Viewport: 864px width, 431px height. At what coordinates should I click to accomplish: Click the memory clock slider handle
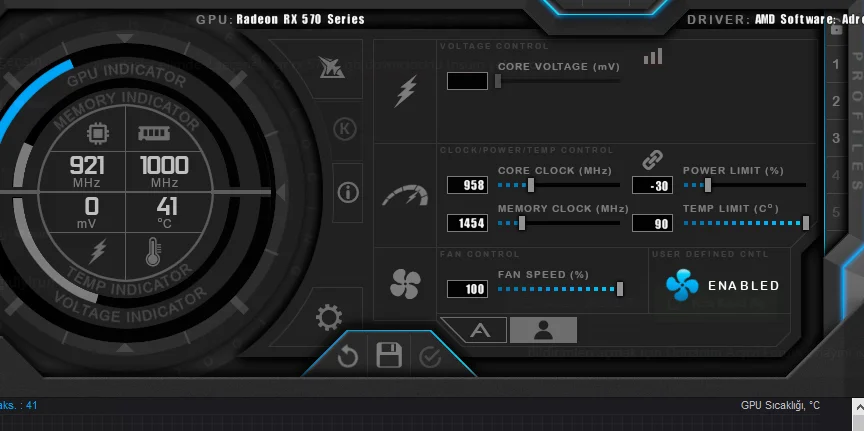[x=522, y=223]
